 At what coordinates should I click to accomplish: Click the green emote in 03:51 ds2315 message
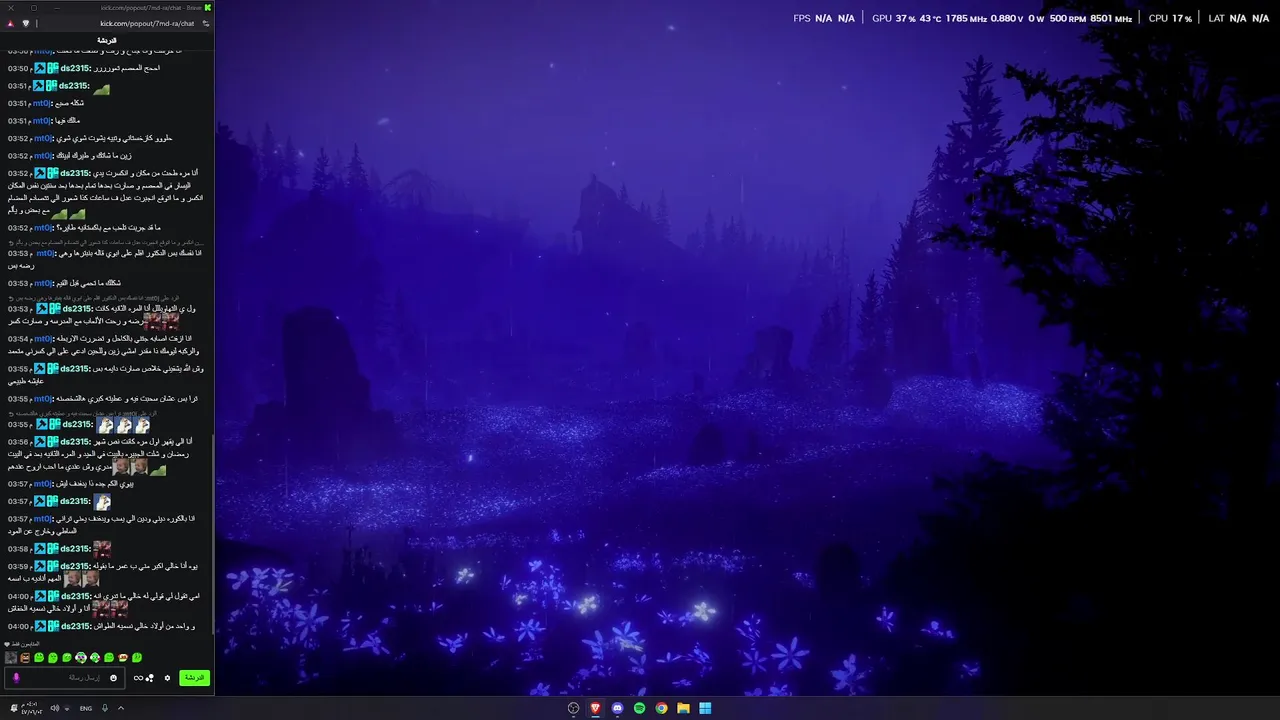[x=101, y=88]
